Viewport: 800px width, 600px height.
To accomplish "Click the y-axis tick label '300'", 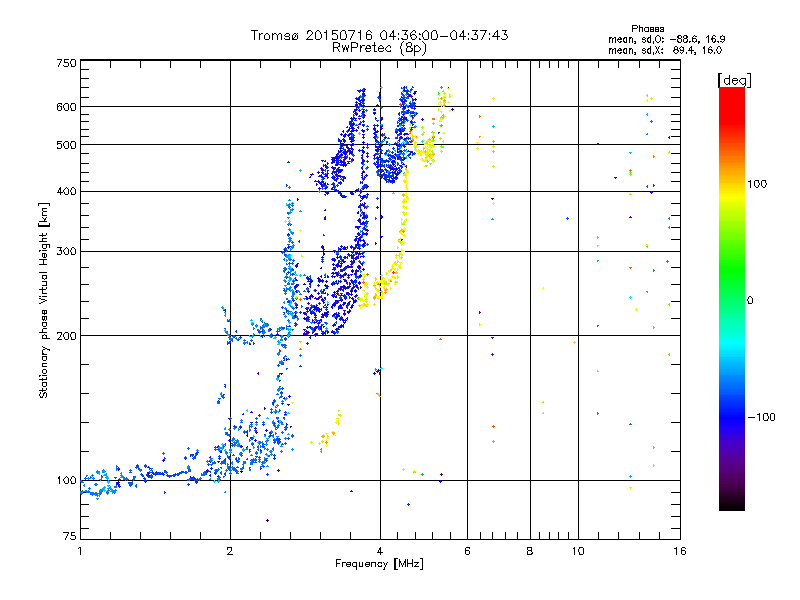I will pos(66,252).
